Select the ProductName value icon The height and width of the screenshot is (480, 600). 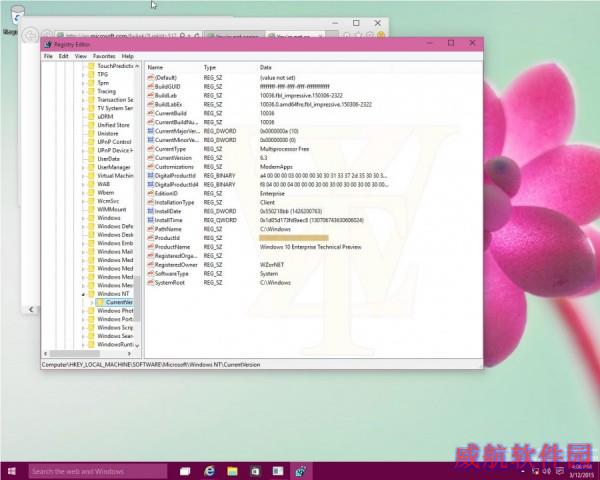click(x=150, y=247)
